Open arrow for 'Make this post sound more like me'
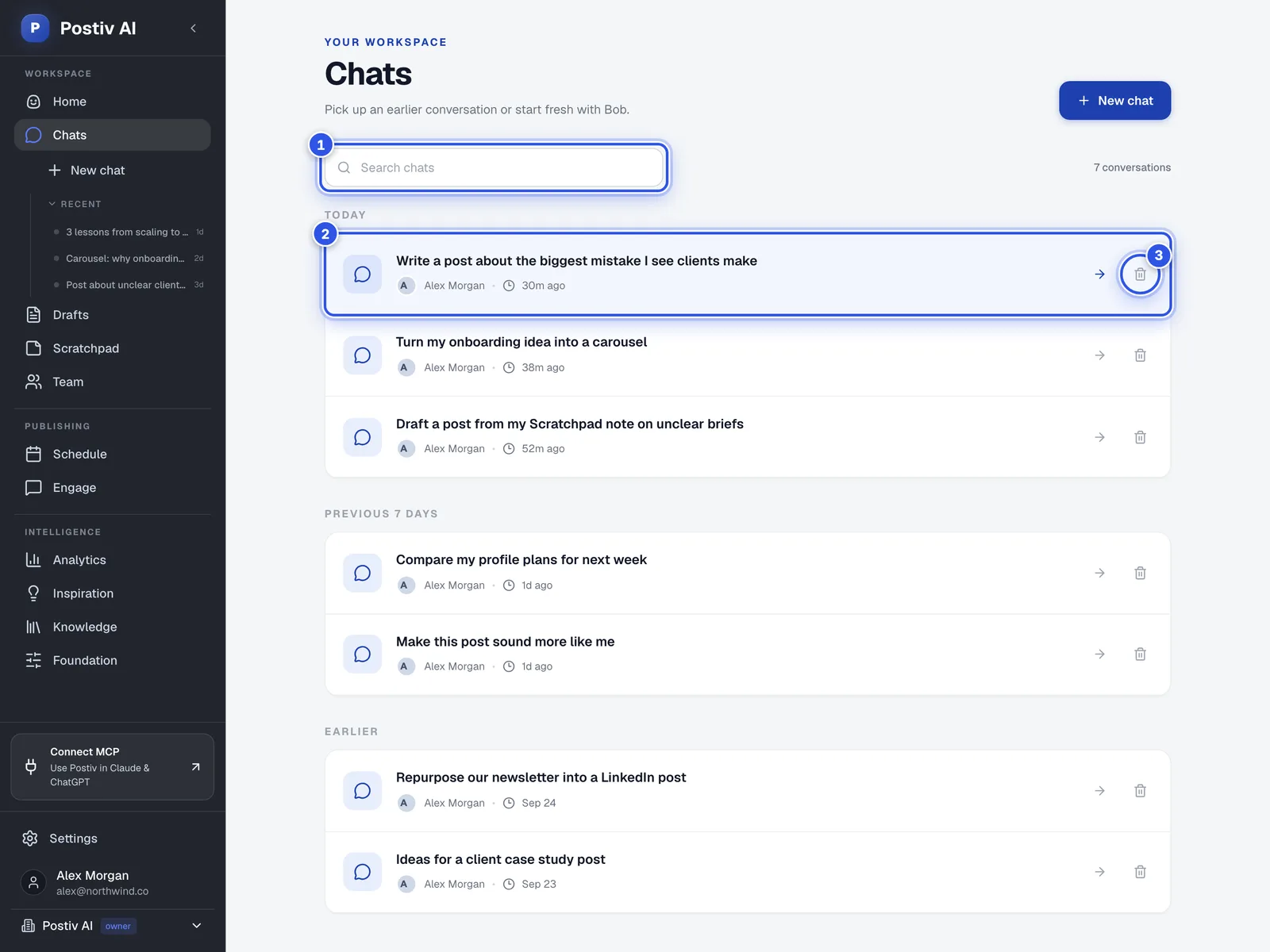 coord(1099,654)
